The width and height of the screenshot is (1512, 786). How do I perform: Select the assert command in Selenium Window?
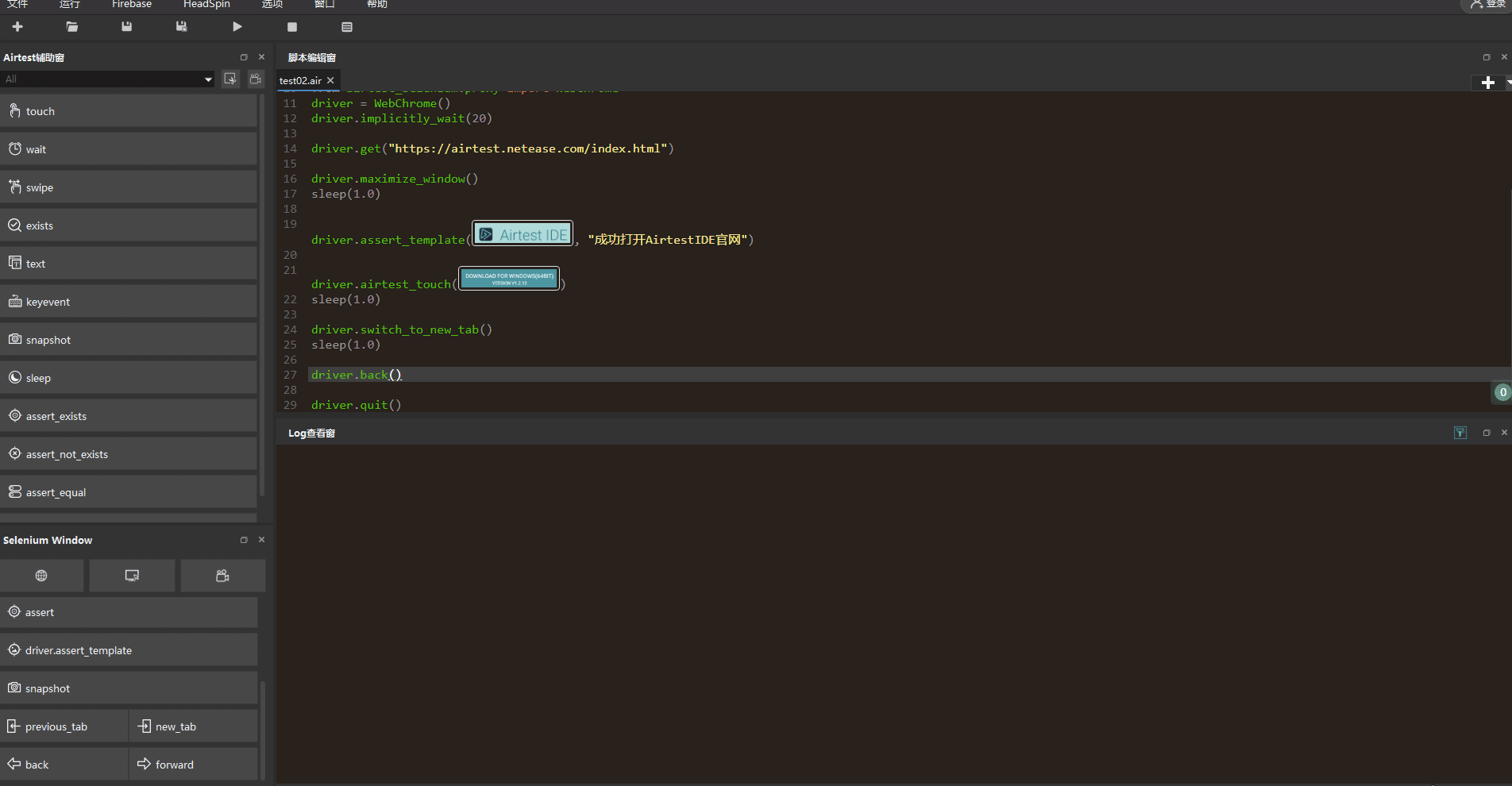tap(129, 612)
